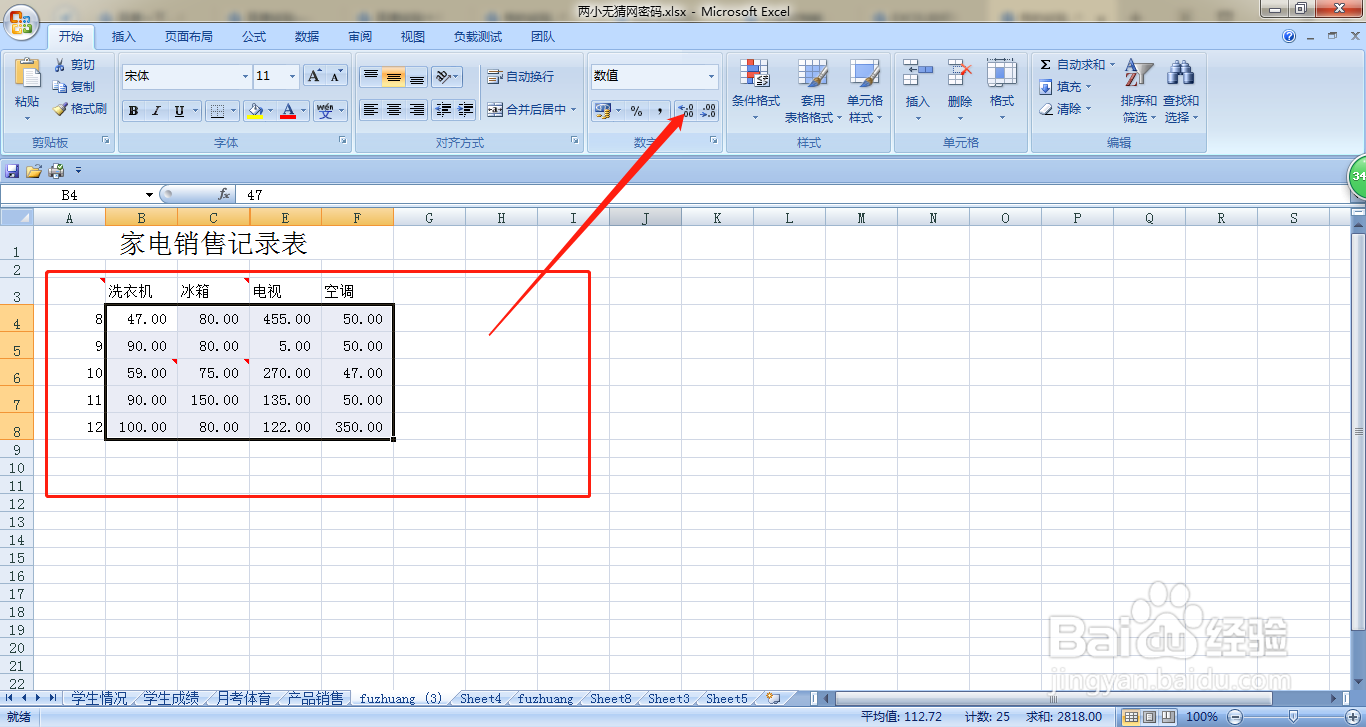Click cell containing 455.00
Screen dimensions: 1366x727
286,319
